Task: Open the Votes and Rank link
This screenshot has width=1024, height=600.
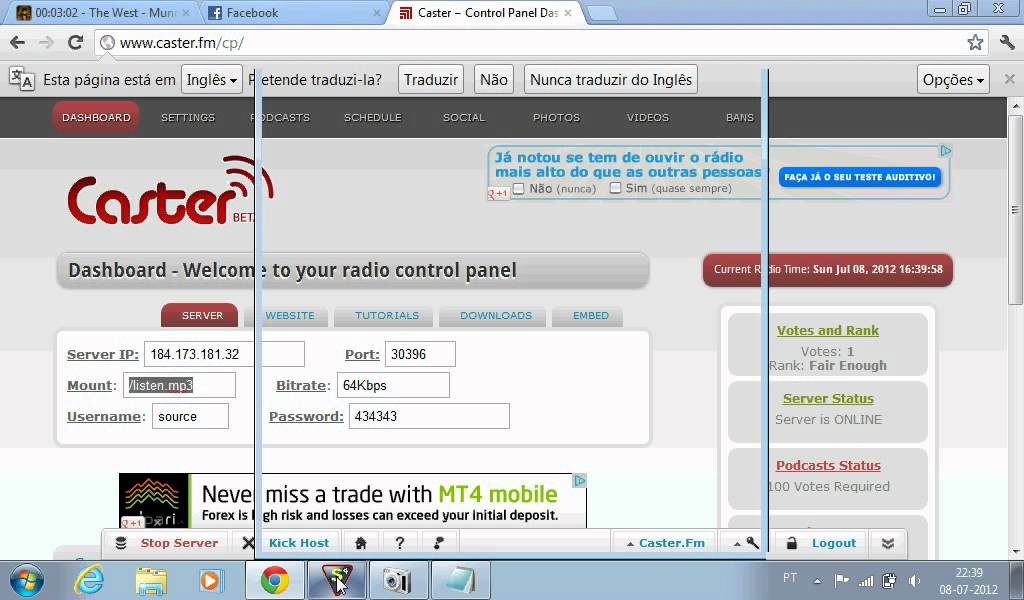Action: tap(827, 330)
